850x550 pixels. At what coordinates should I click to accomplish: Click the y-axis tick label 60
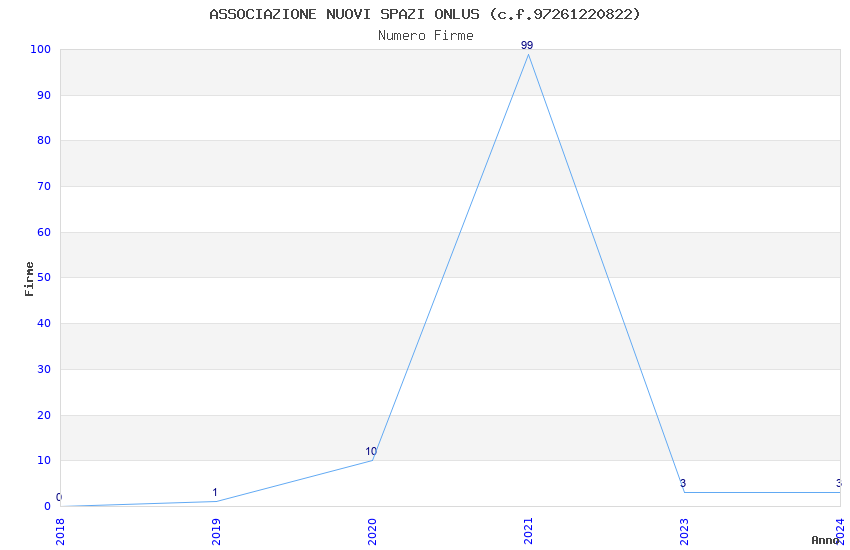tap(43, 232)
